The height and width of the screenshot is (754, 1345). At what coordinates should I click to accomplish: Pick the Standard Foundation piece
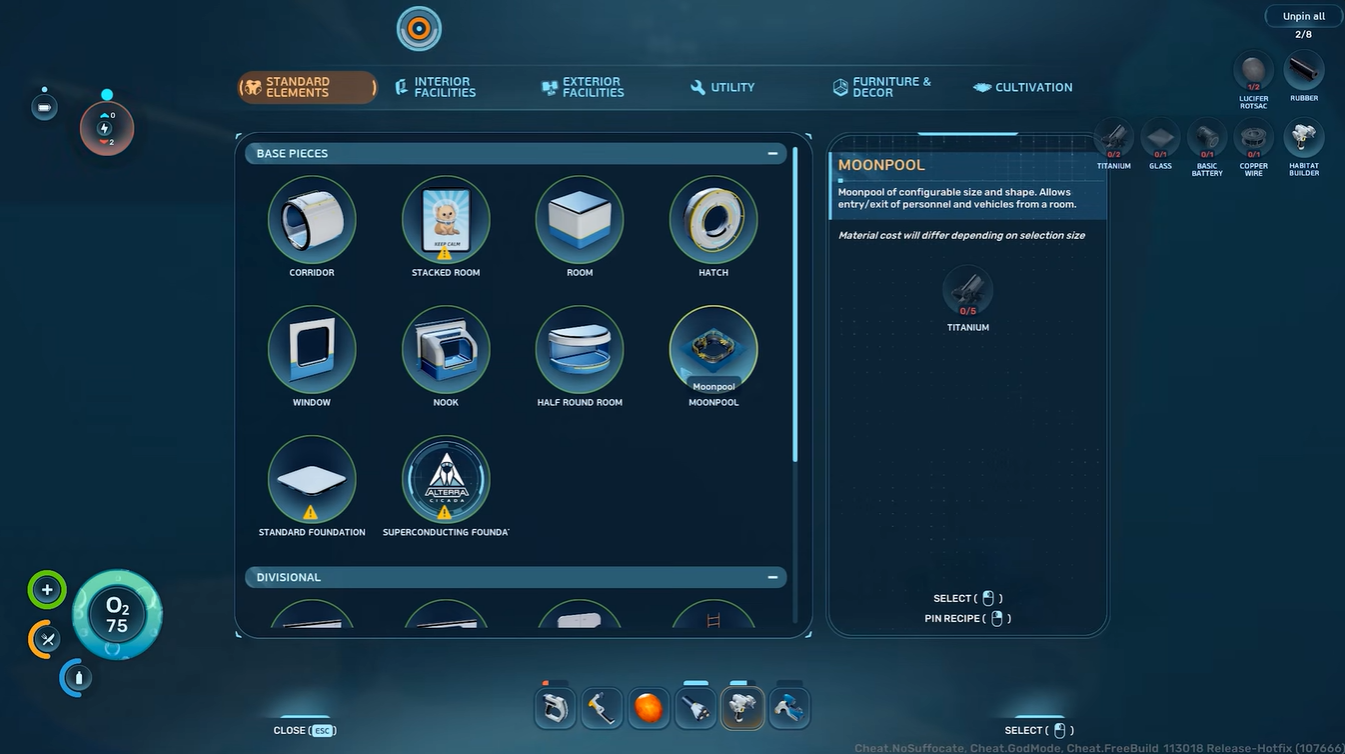click(312, 480)
